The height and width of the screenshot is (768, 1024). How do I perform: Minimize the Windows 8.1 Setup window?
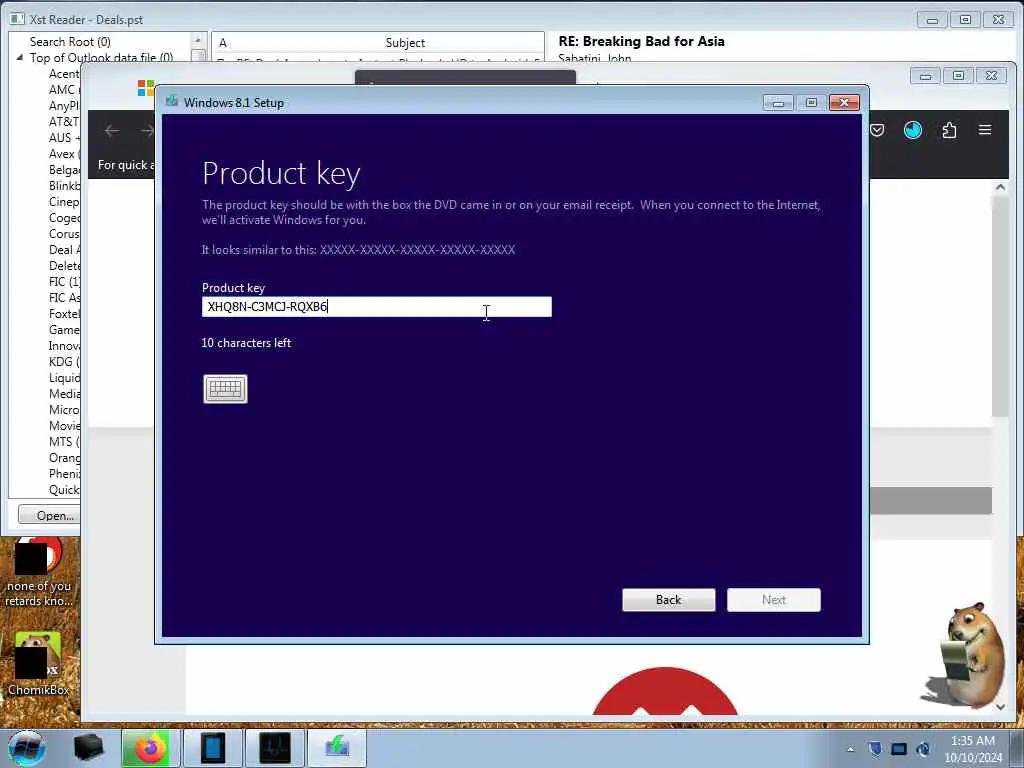click(x=778, y=103)
